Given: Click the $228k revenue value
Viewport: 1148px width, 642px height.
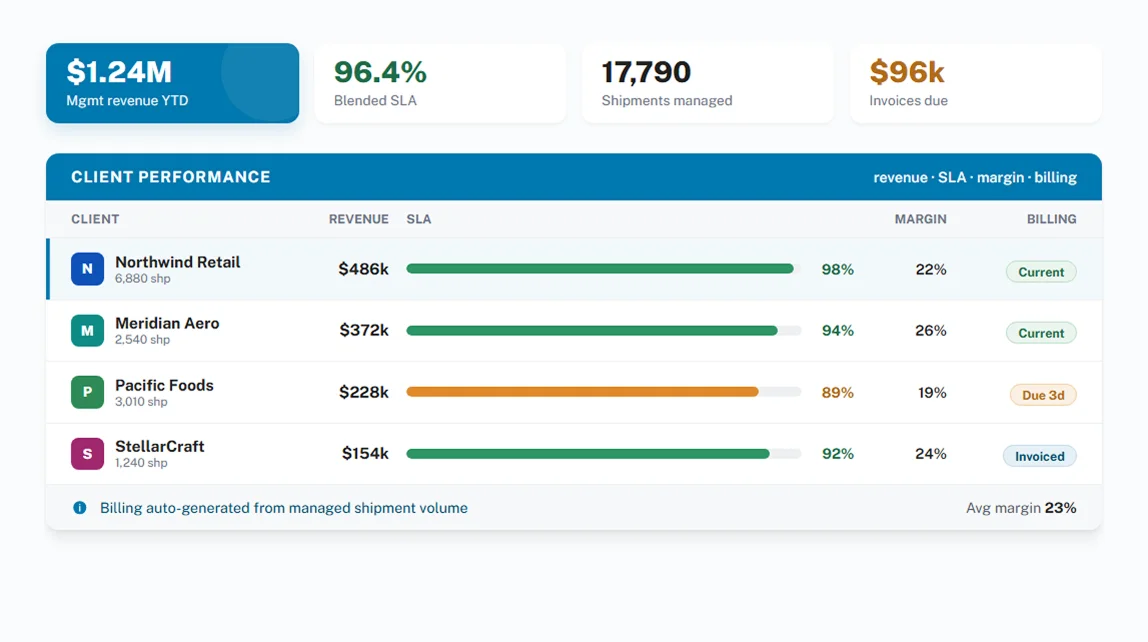Looking at the screenshot, I should [x=364, y=392].
